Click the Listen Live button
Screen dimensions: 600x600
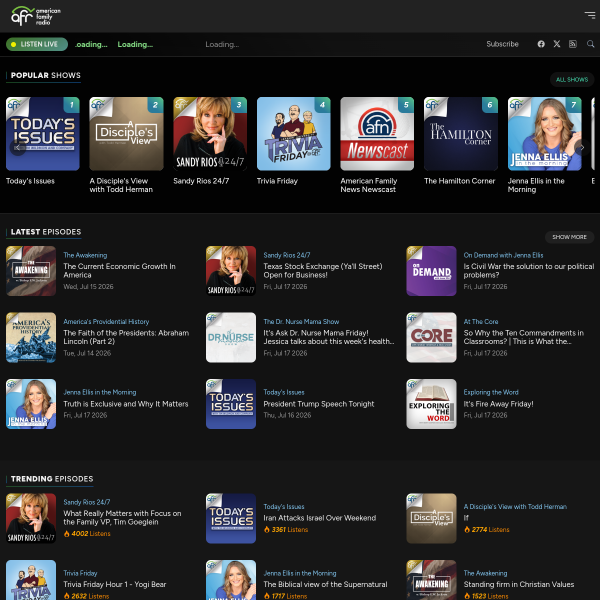click(37, 44)
